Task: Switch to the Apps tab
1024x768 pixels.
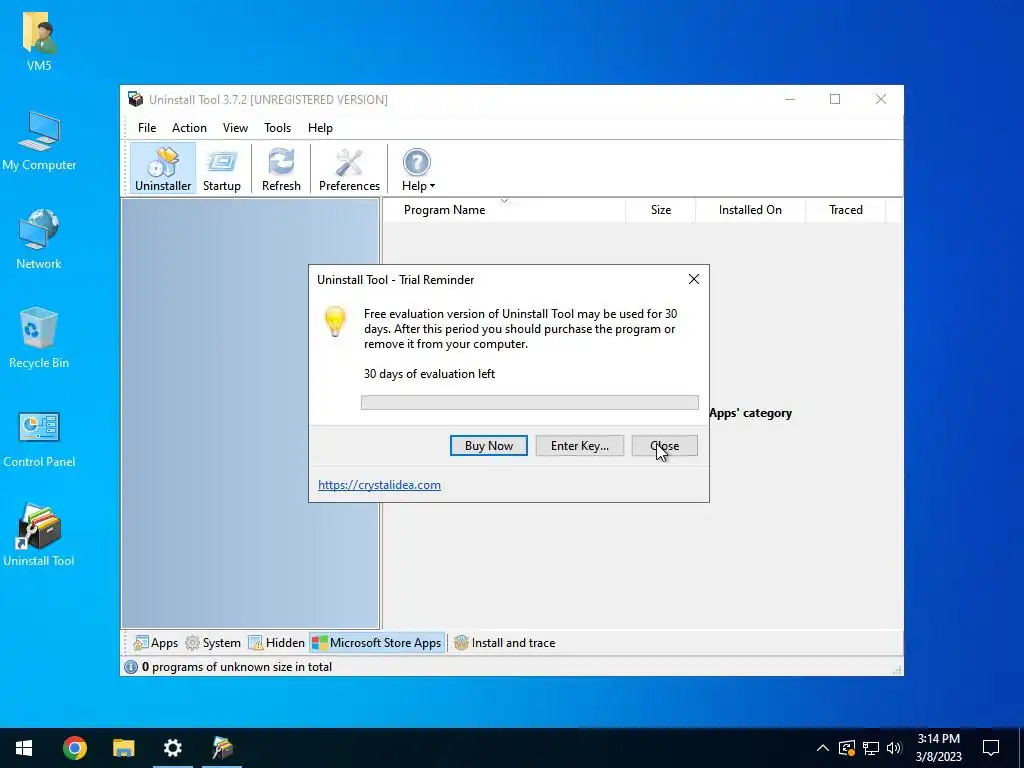Action: coord(155,643)
